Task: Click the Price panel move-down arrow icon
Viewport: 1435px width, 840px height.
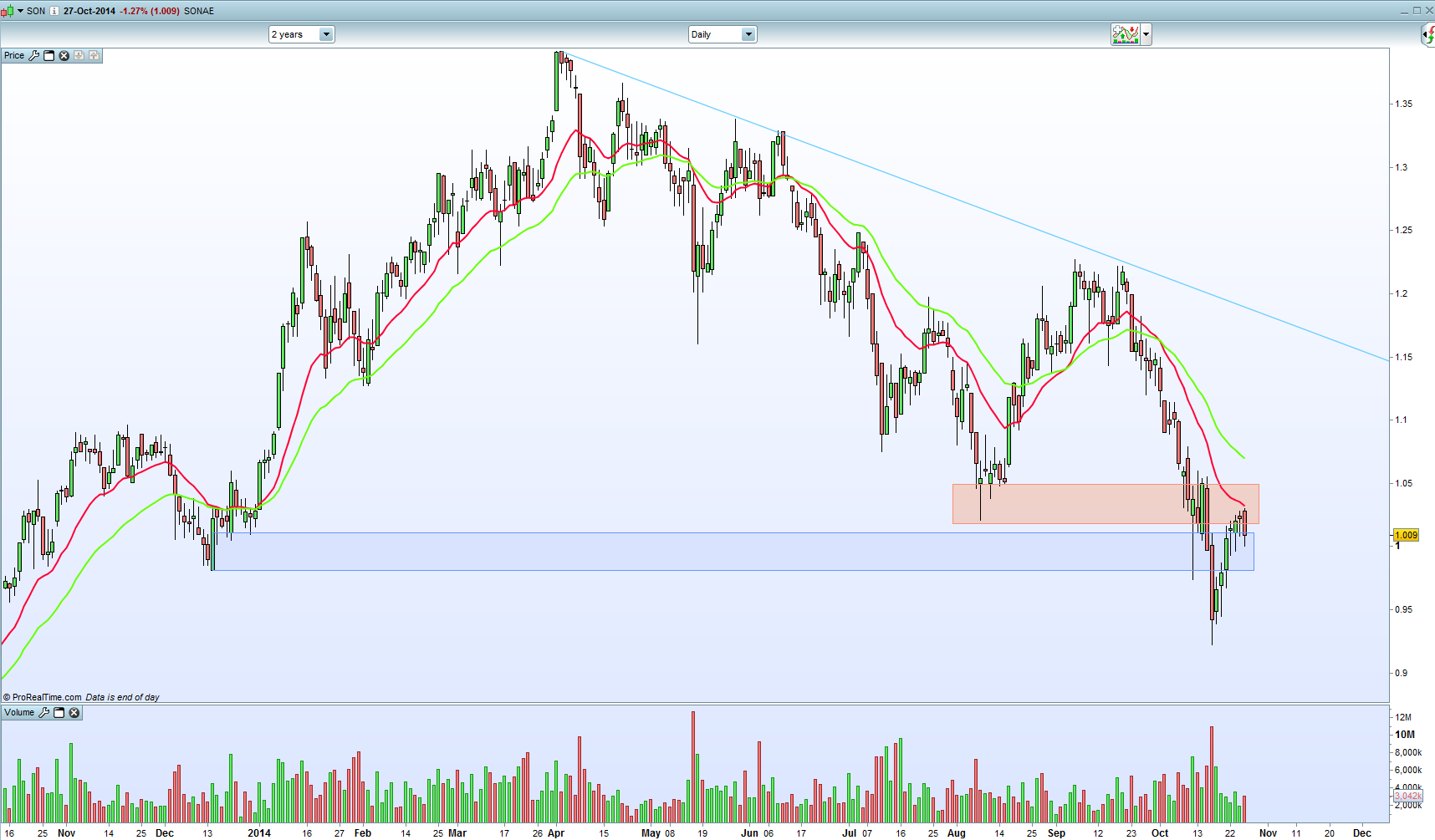Action: point(79,55)
